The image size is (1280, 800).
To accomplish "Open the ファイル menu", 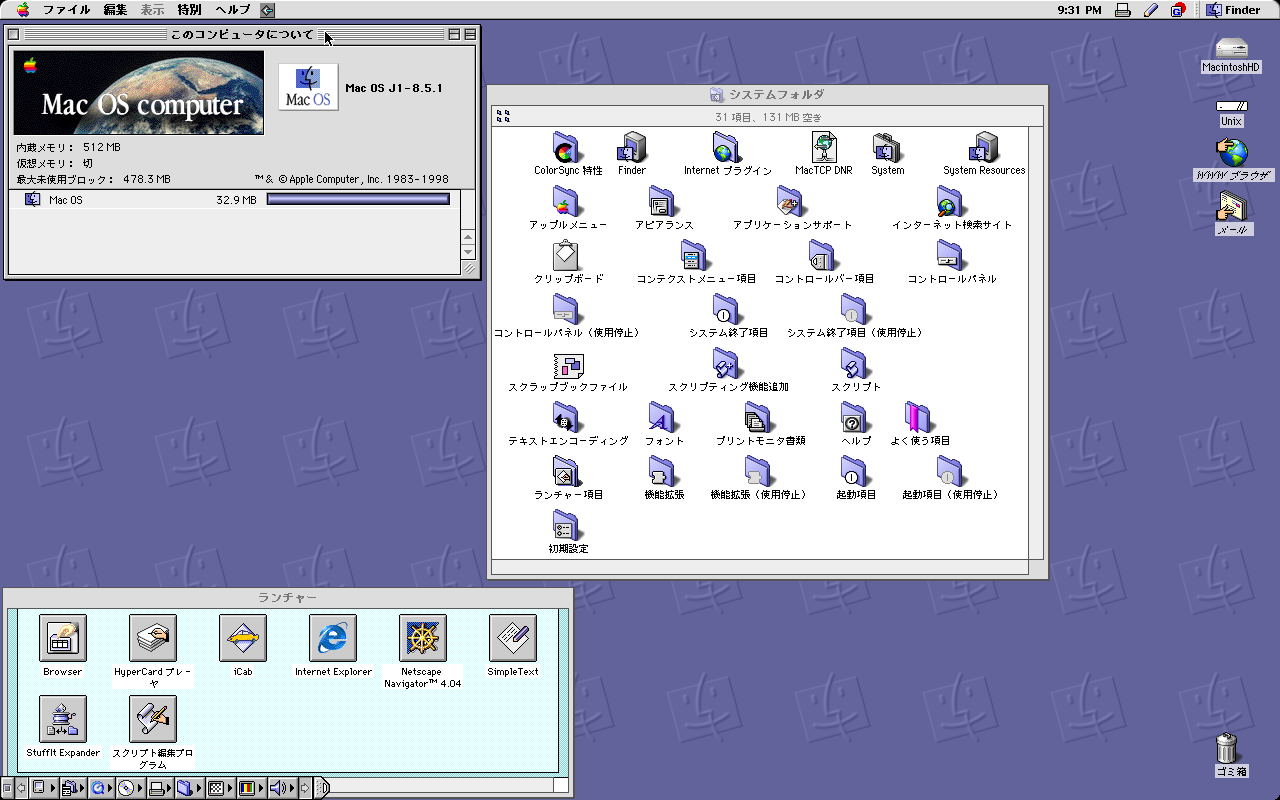I will tap(67, 10).
